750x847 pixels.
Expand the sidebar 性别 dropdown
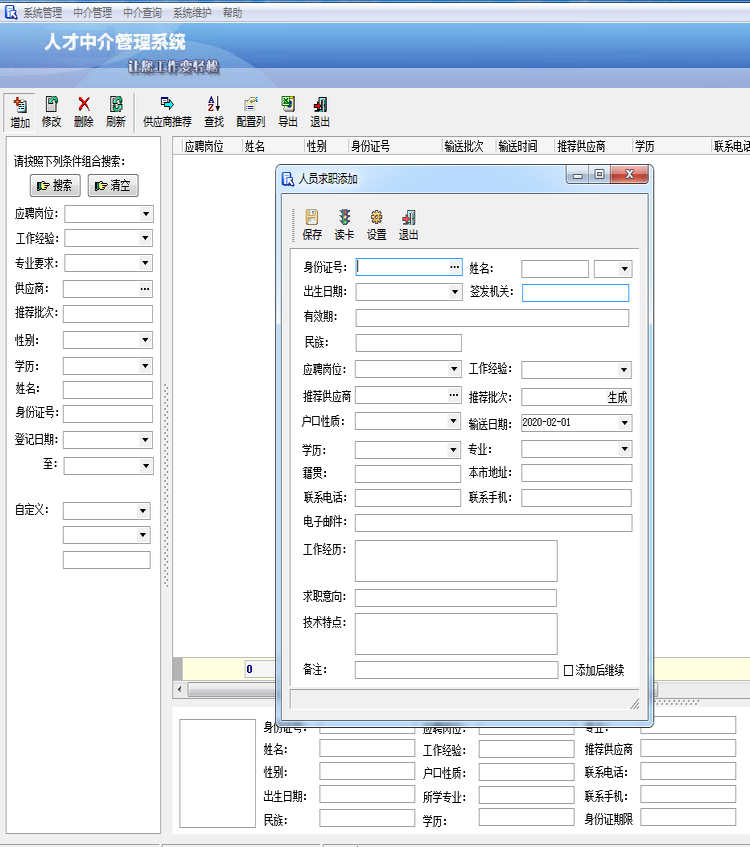[145, 340]
